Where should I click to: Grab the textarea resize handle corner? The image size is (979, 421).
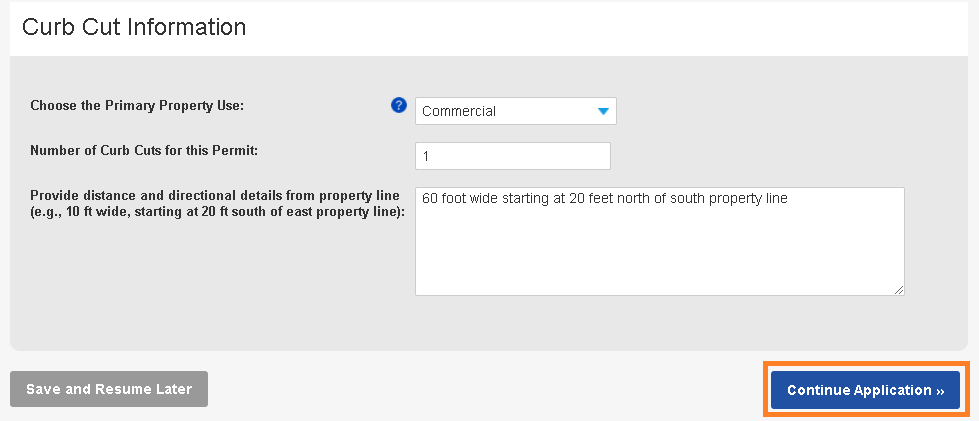pos(899,290)
